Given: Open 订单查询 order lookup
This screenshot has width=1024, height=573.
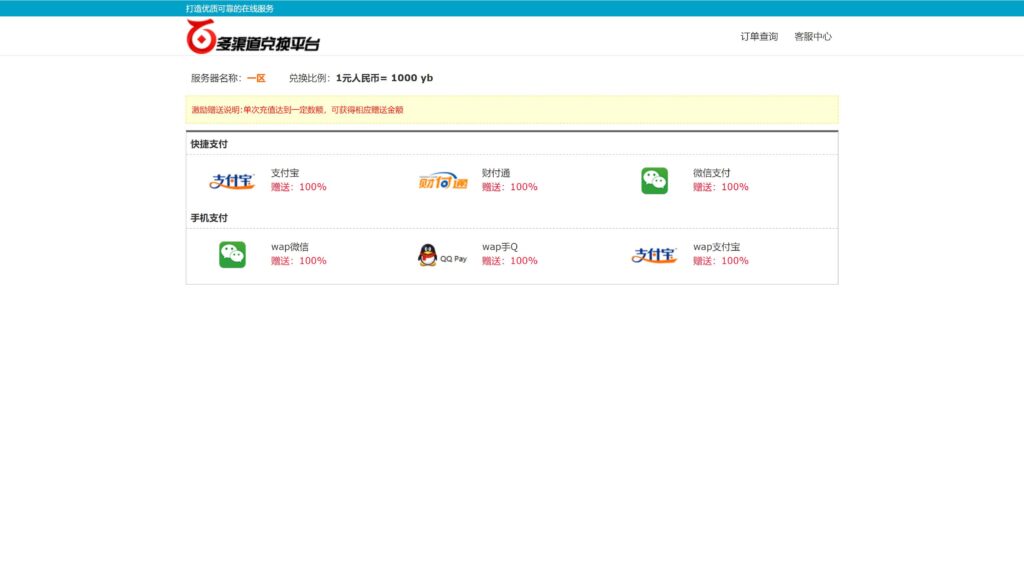Looking at the screenshot, I should 759,37.
